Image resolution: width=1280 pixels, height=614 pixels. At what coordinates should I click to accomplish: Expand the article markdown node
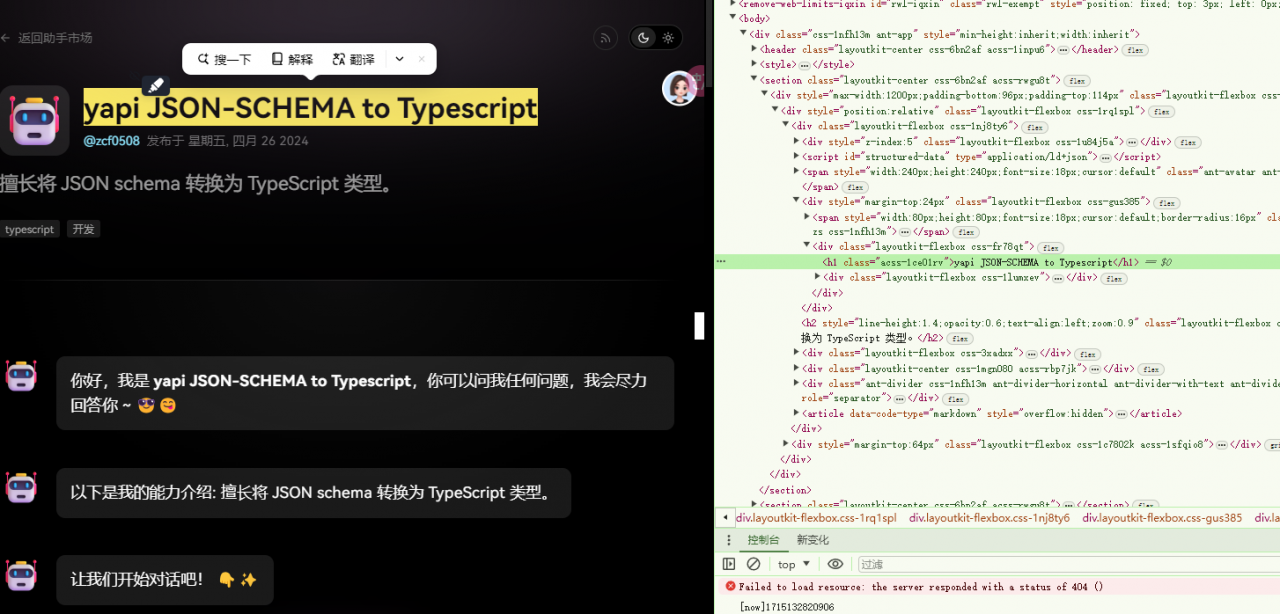click(x=797, y=413)
